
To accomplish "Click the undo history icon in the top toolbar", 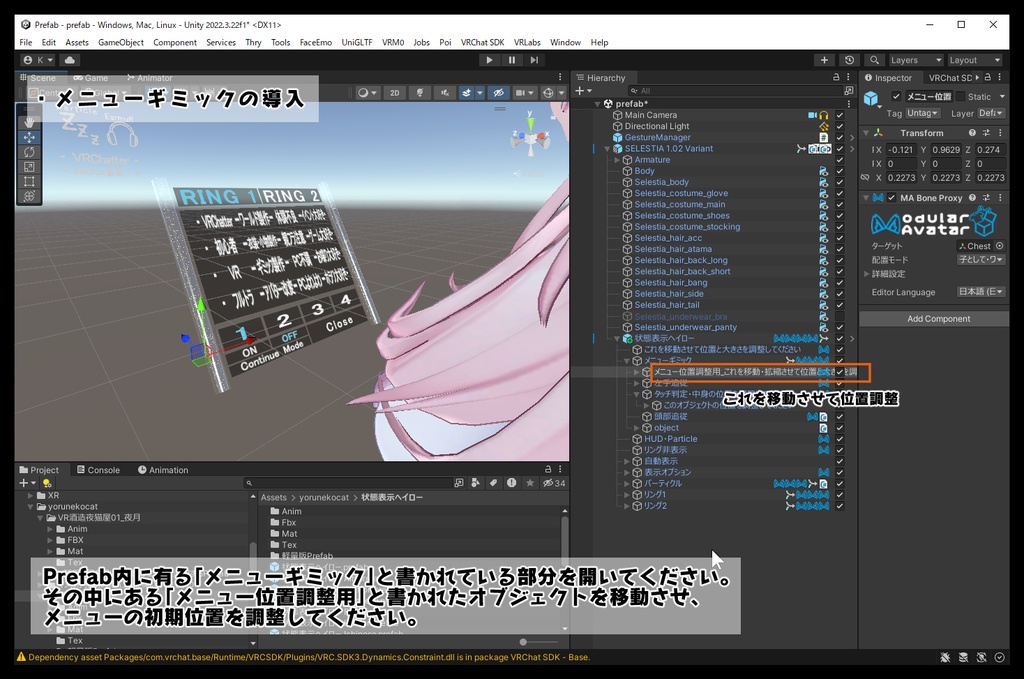I will [x=849, y=60].
